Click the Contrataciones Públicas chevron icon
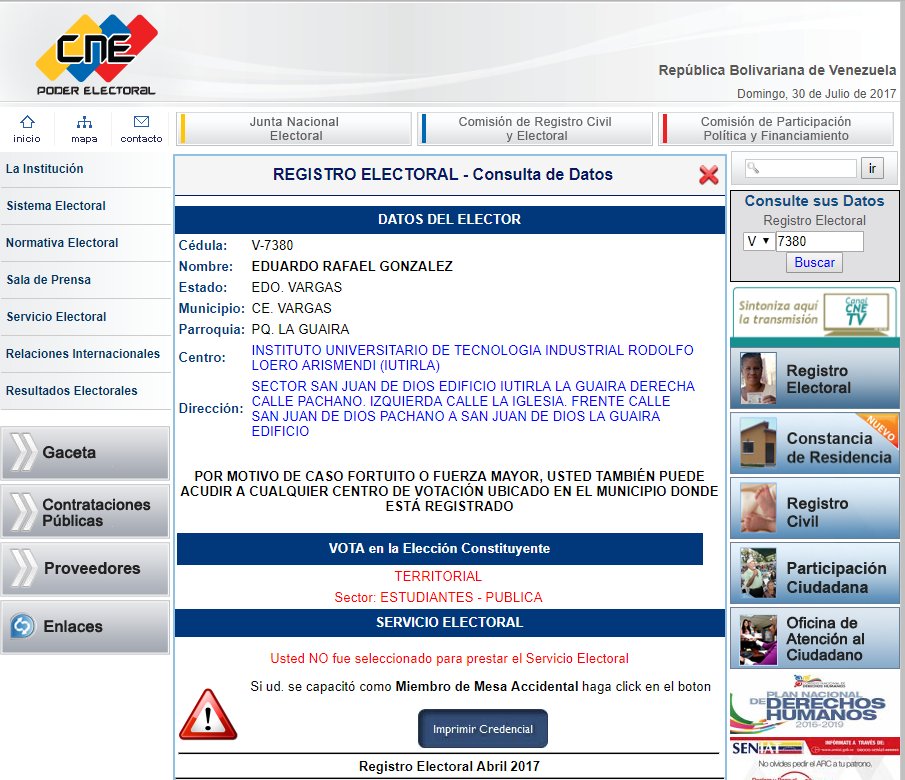The width and height of the screenshot is (905, 780). 23,512
